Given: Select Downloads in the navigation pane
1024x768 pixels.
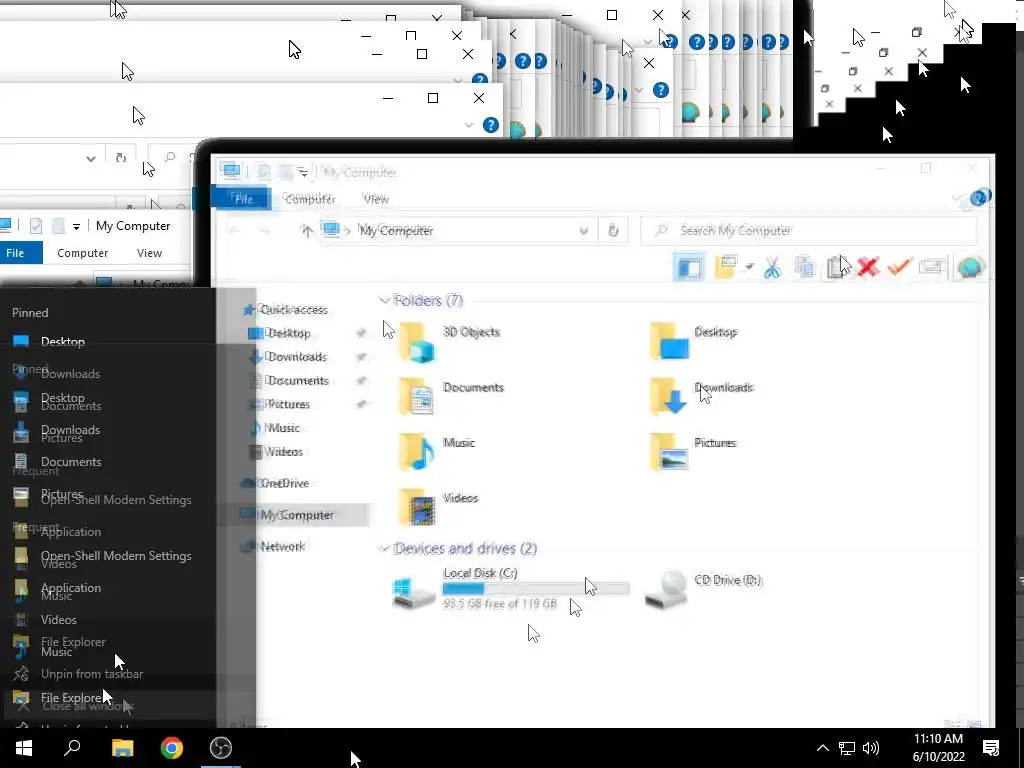Looking at the screenshot, I should 288,357.
